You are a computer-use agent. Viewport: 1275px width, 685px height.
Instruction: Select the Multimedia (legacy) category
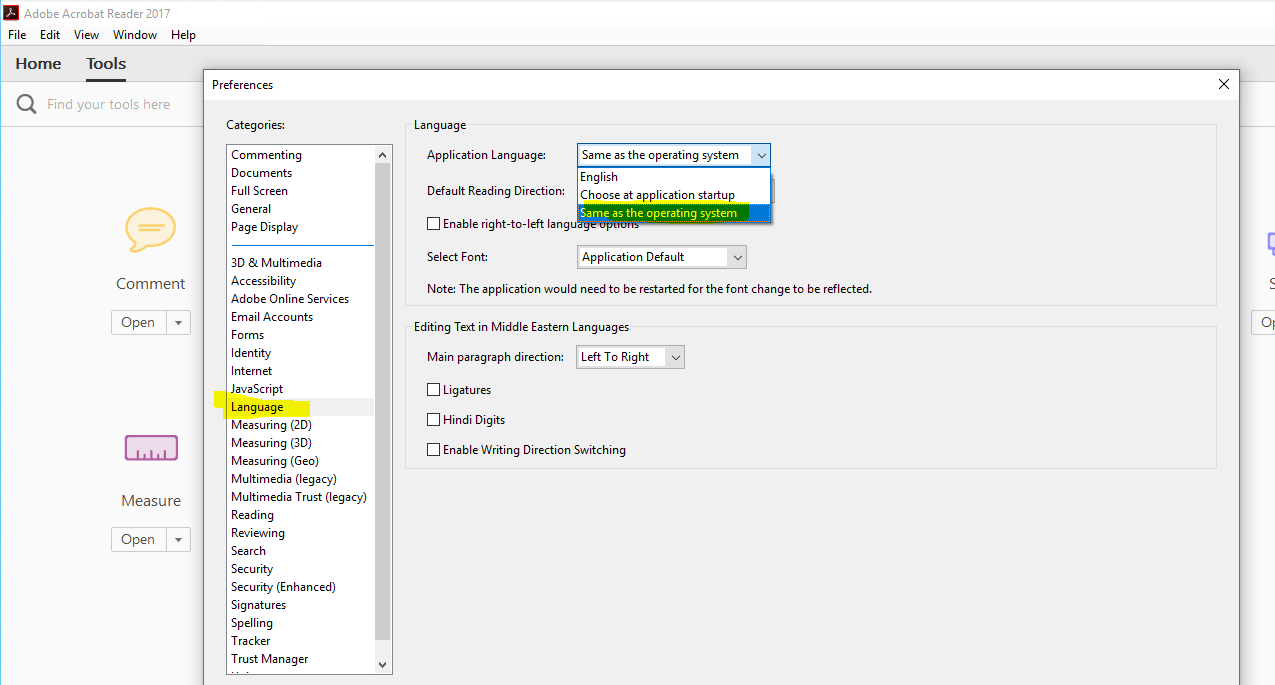pos(284,479)
